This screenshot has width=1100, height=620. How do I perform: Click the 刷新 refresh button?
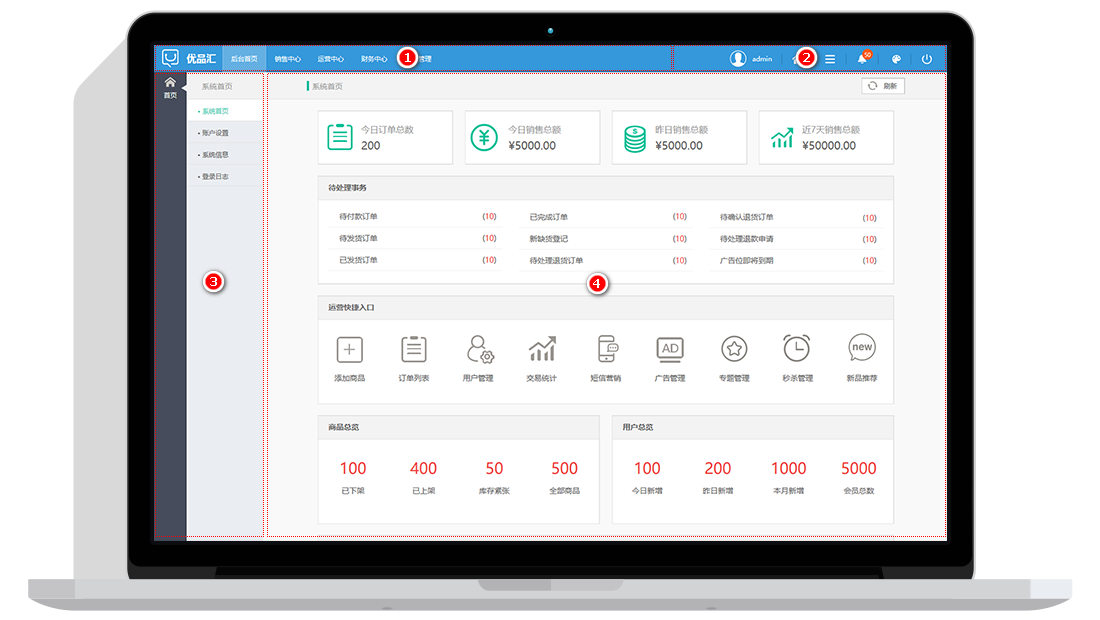click(x=883, y=86)
